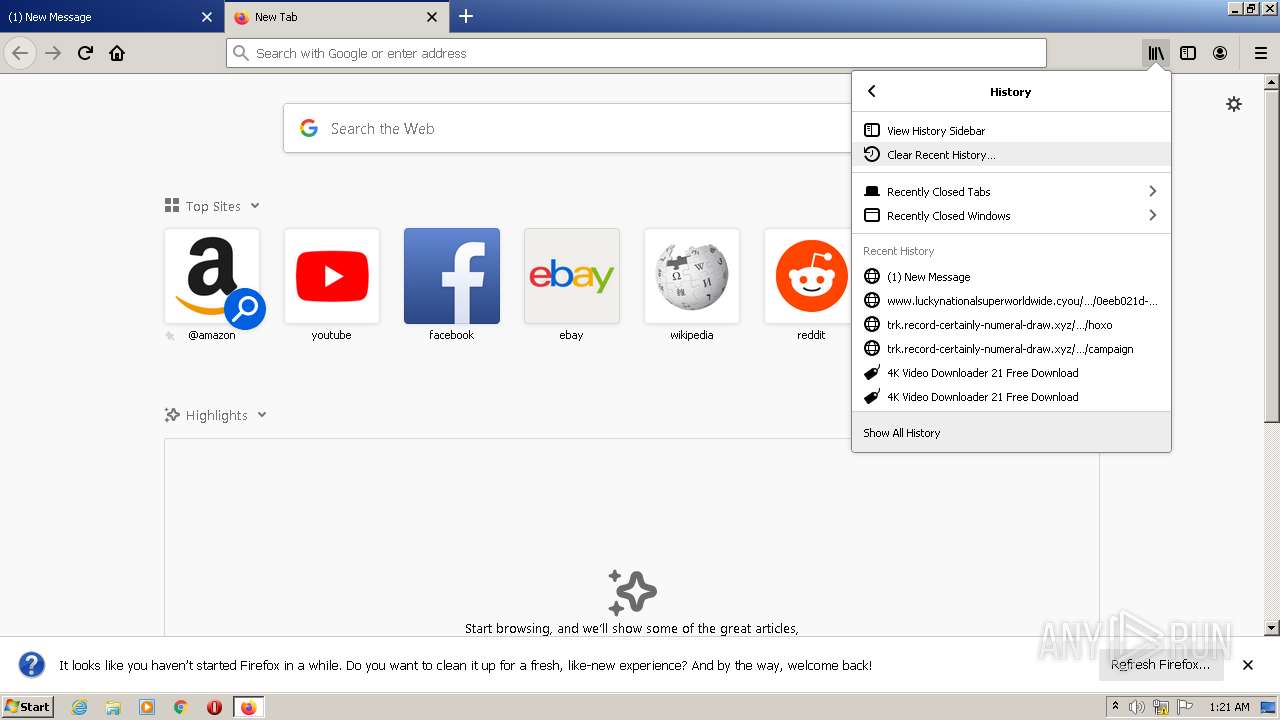1280x720 pixels.
Task: Choose Clear Recent History
Action: (x=1011, y=154)
